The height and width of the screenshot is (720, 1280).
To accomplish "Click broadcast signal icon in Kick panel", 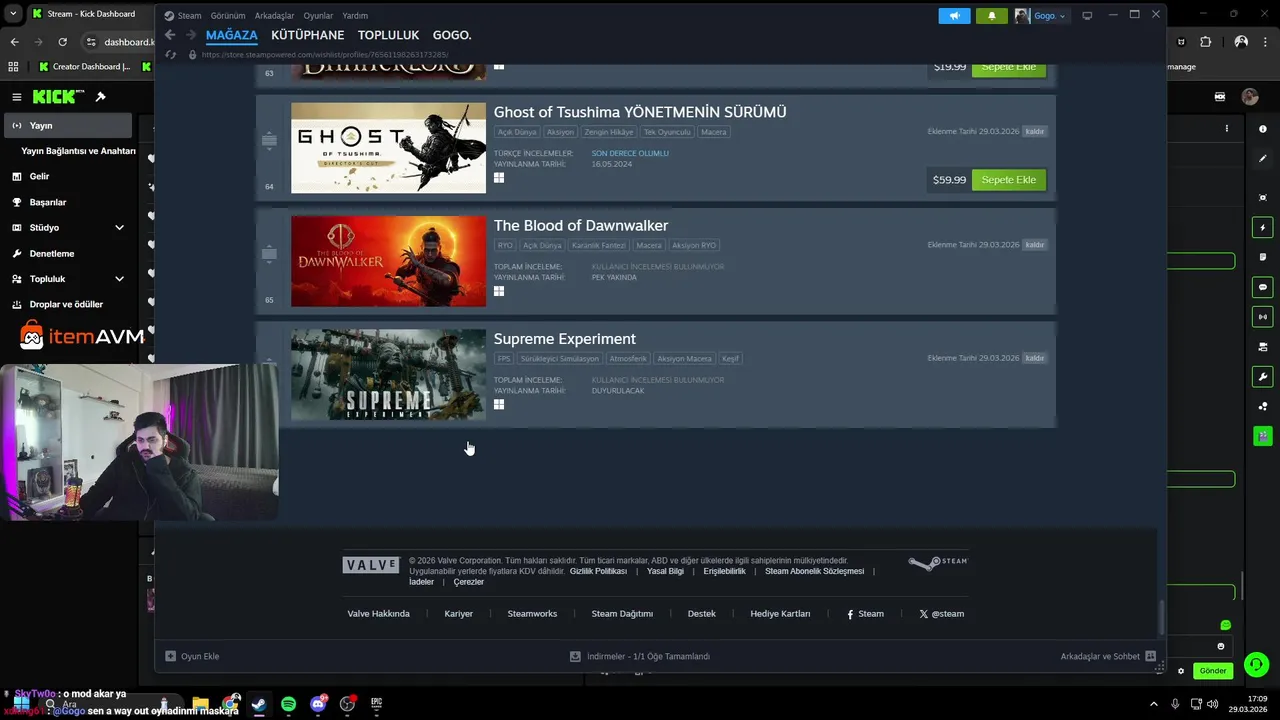I will coord(1262,317).
